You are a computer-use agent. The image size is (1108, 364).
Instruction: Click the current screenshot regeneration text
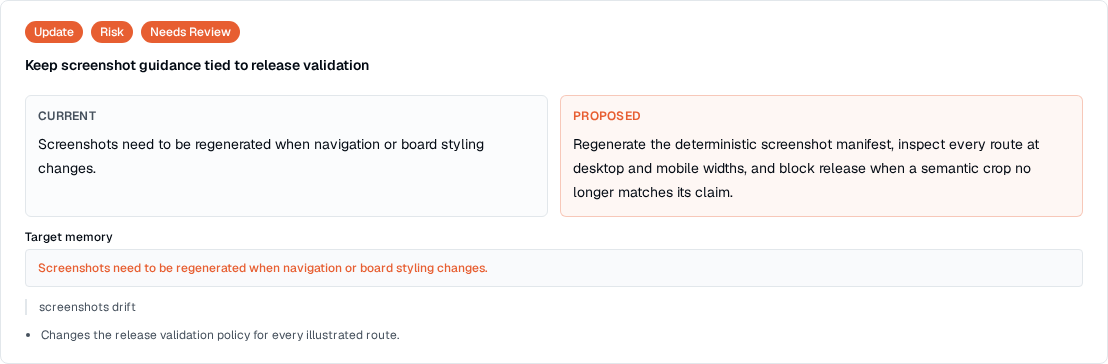[x=261, y=156]
